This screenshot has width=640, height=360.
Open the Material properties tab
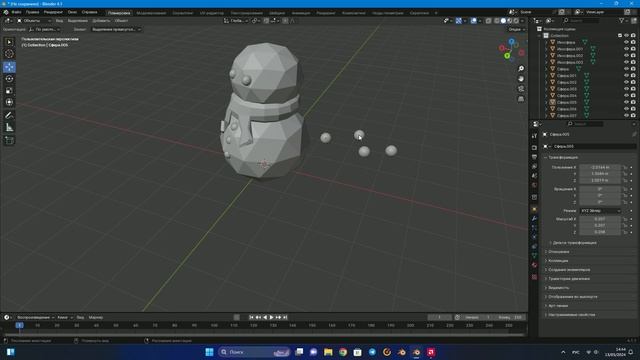[x=534, y=265]
